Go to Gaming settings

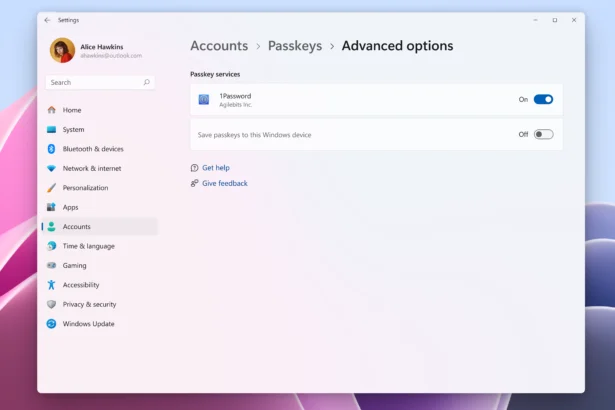pyautogui.click(x=100, y=265)
